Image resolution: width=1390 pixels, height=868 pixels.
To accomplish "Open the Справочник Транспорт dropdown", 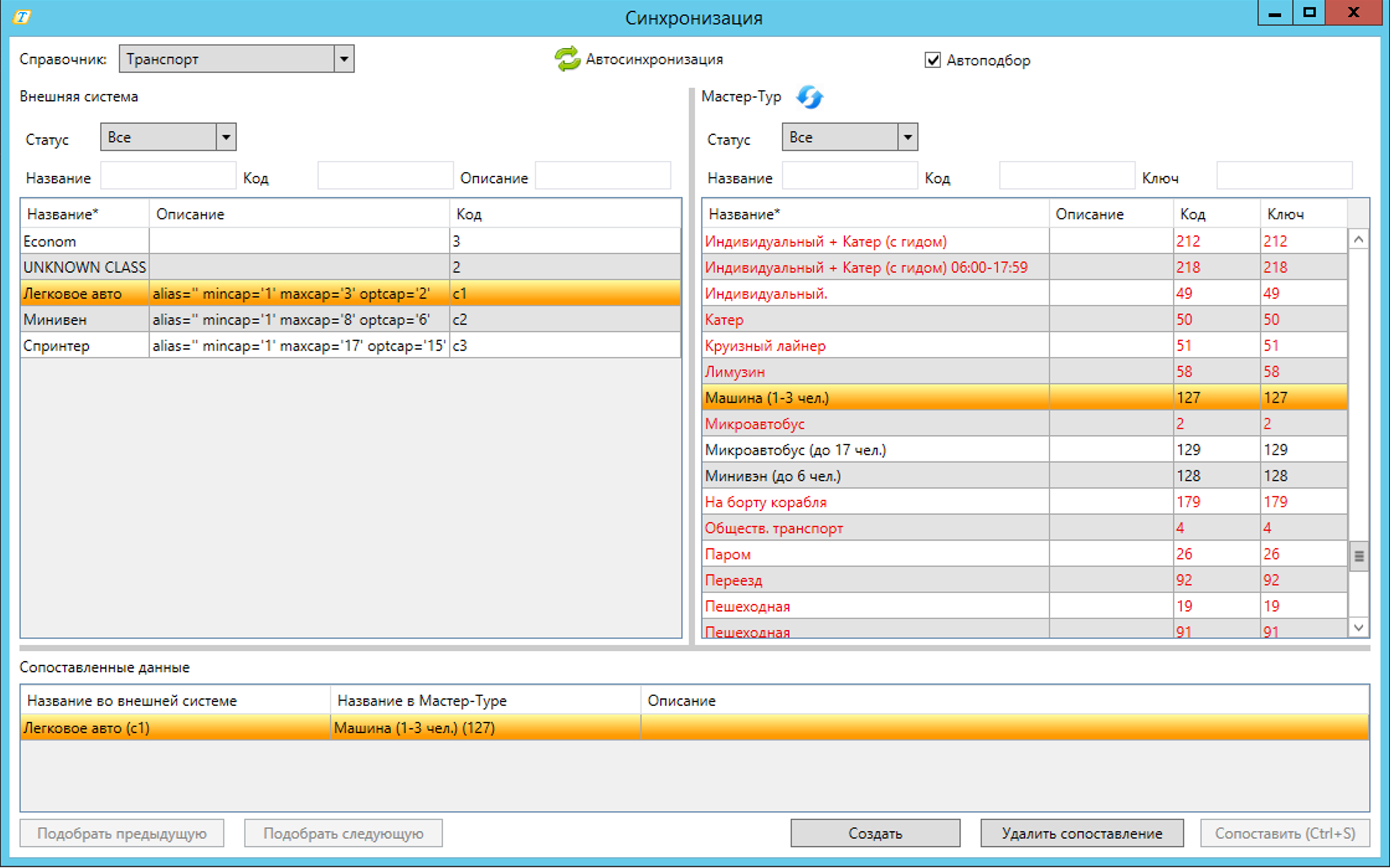I will click(x=343, y=59).
